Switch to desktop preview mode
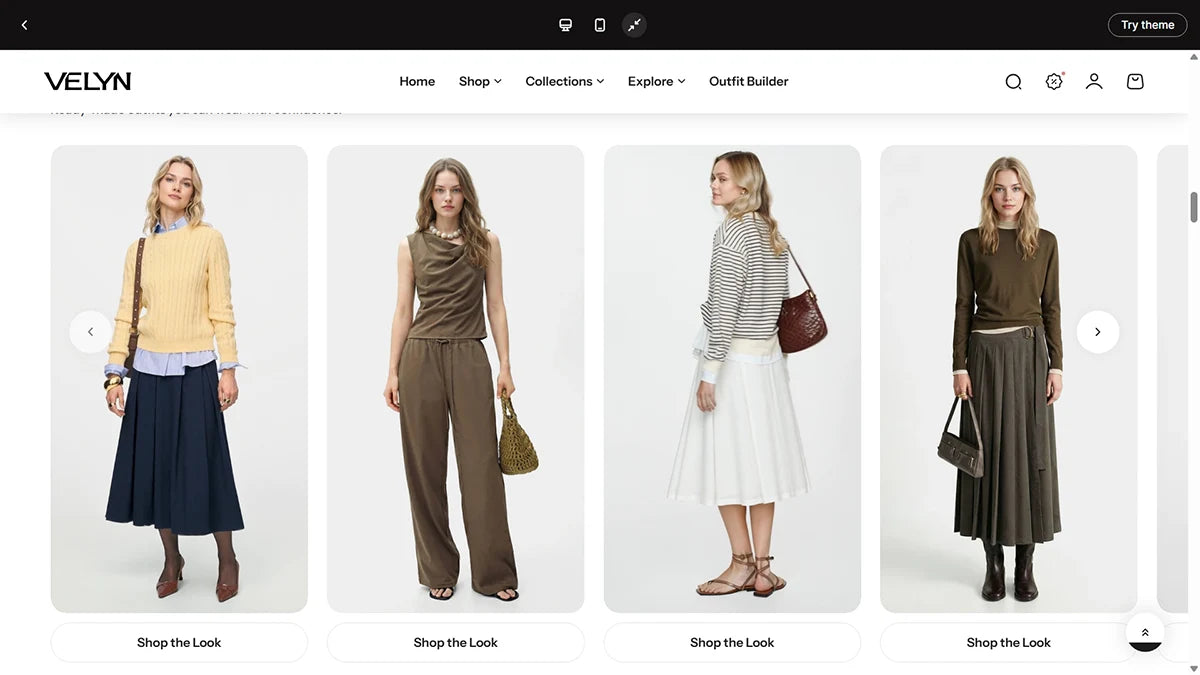This screenshot has width=1200, height=675. click(565, 25)
